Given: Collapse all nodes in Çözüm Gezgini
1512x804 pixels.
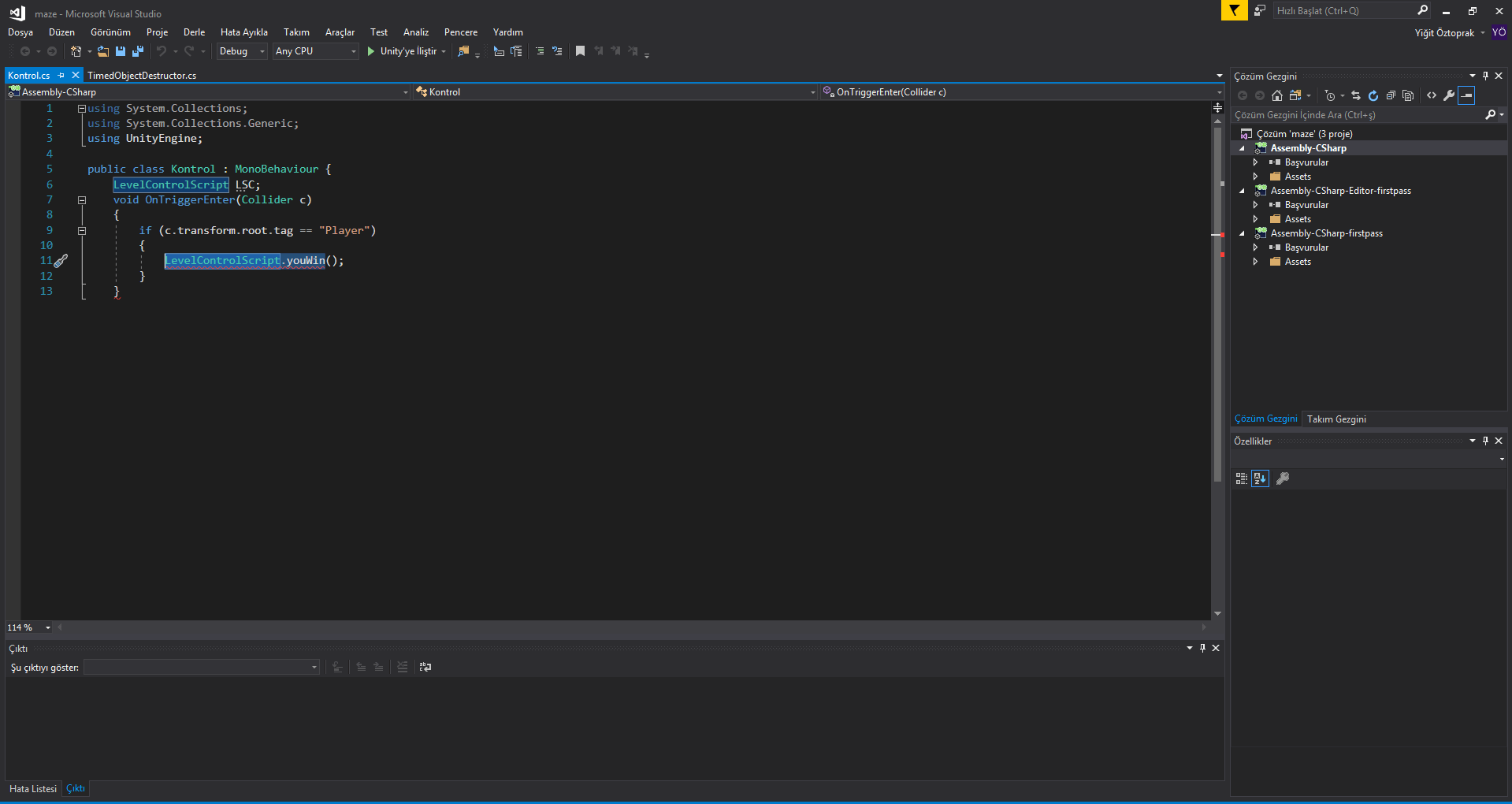Looking at the screenshot, I should coord(1391,95).
